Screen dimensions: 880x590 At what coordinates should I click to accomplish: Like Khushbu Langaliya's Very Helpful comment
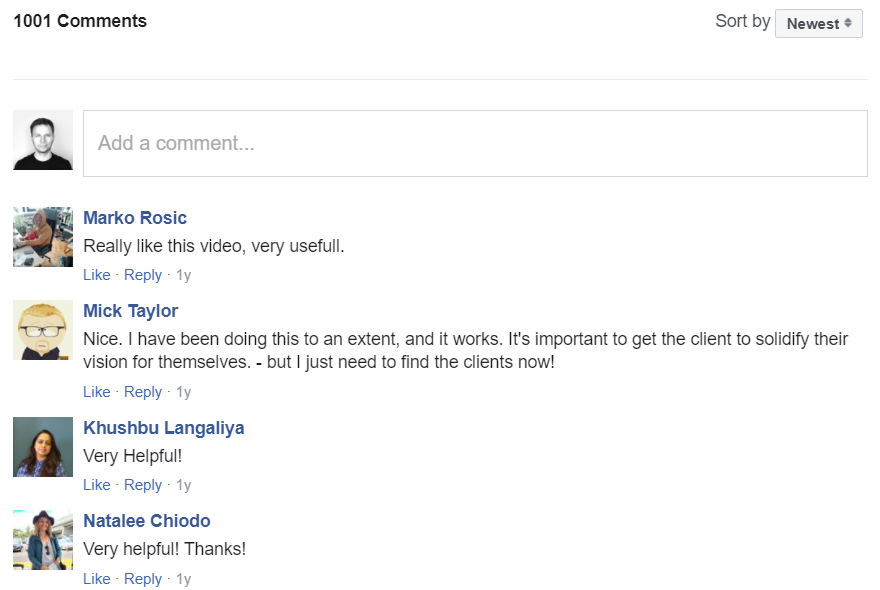click(x=97, y=485)
